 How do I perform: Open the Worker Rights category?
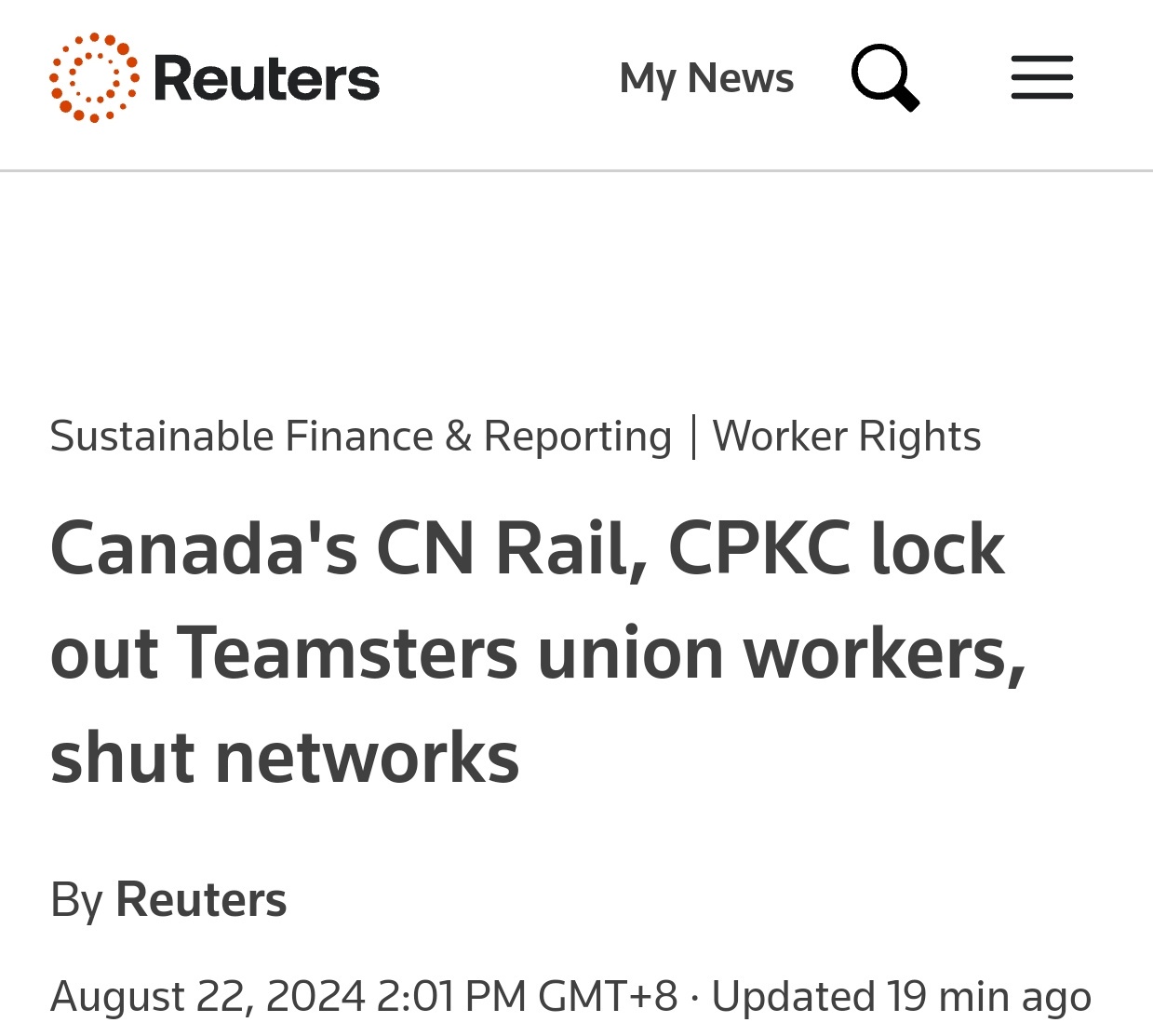[x=846, y=437]
